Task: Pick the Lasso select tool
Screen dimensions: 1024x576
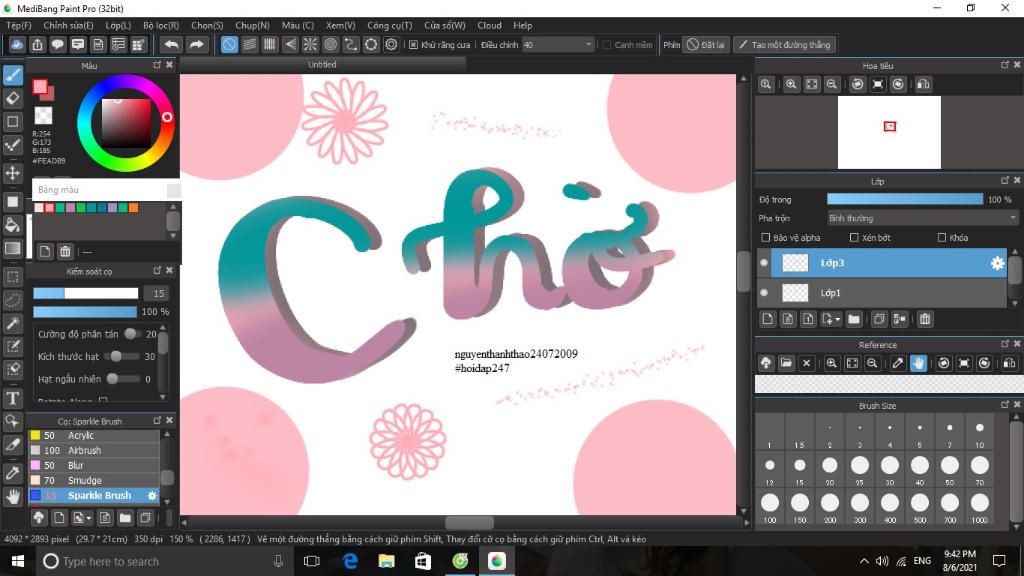Action: click(12, 300)
